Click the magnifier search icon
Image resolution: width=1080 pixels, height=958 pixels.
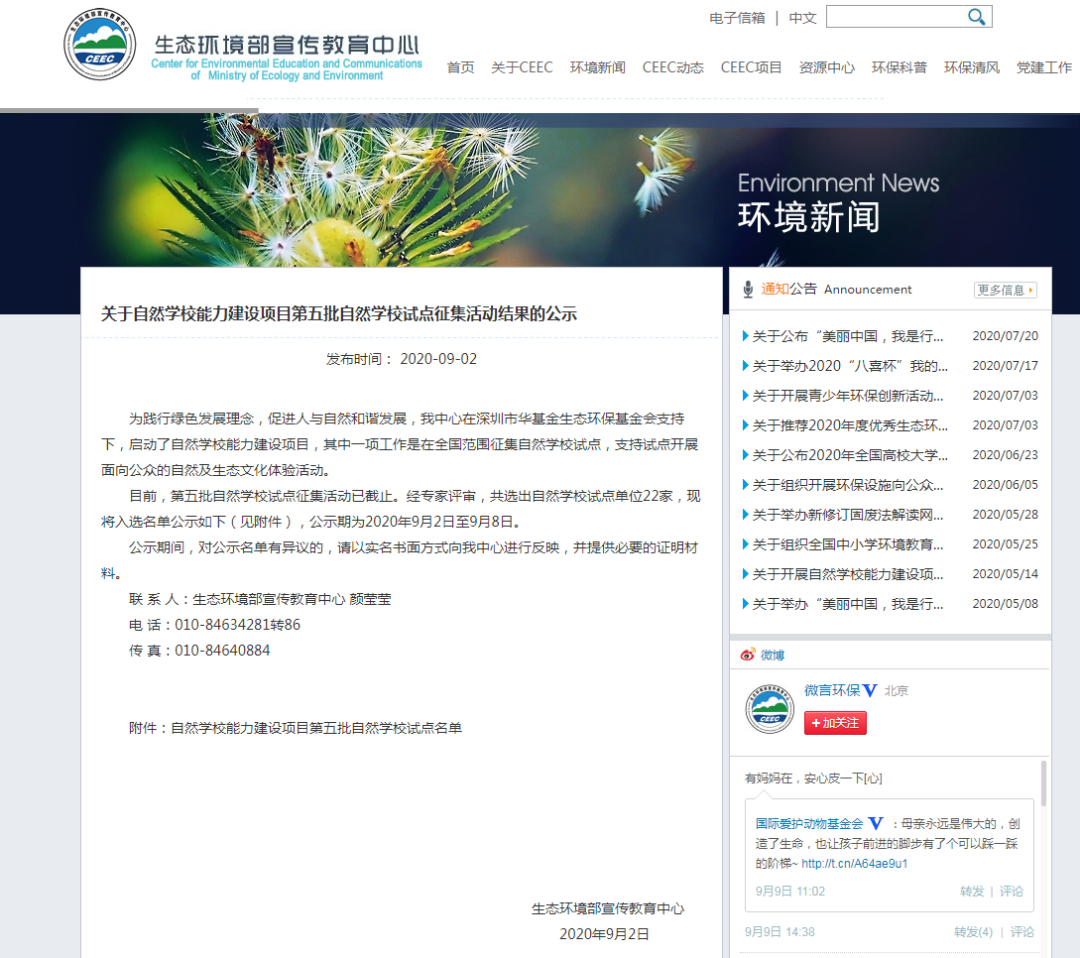point(976,17)
